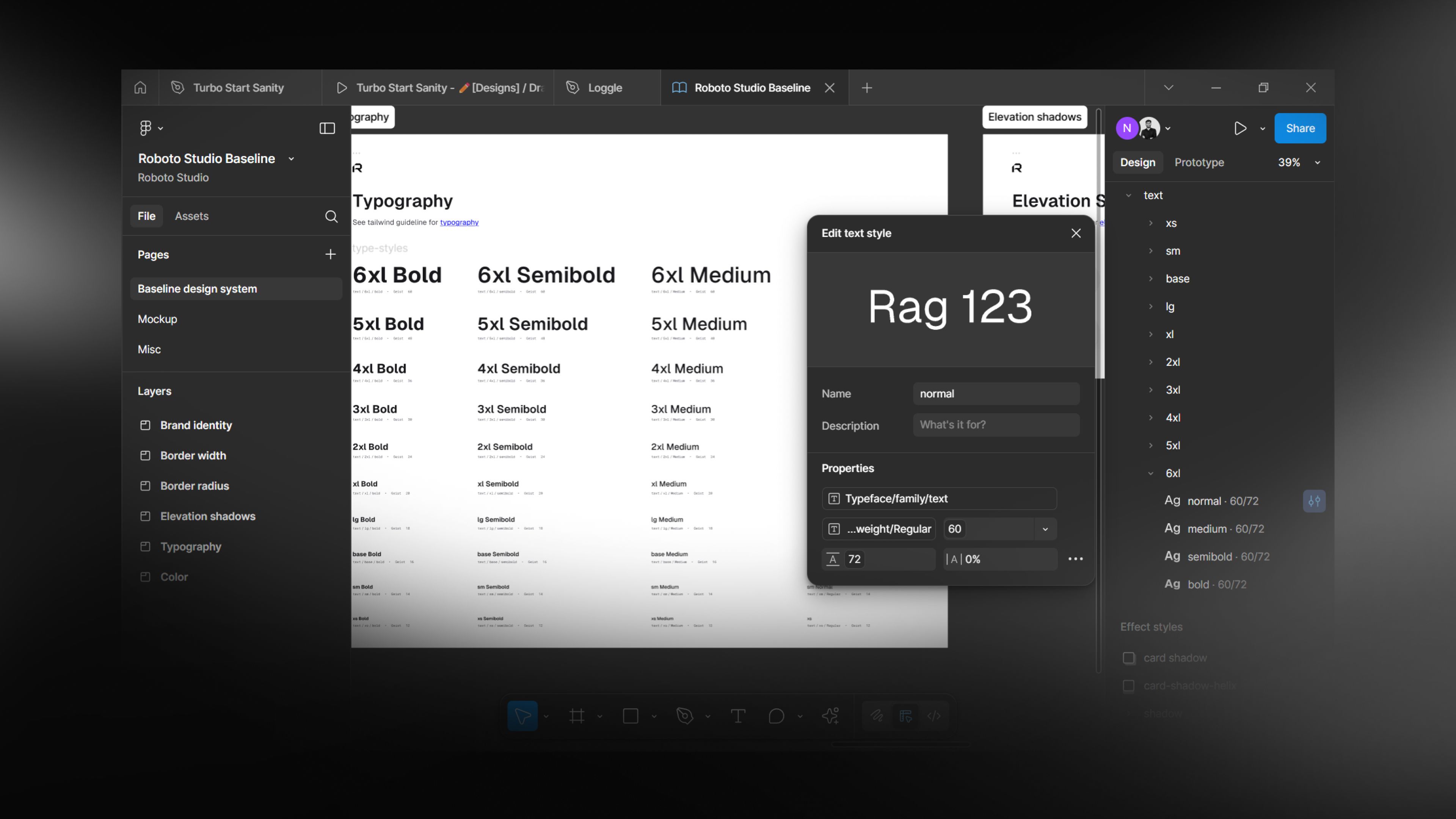Open the font size 60 dropdown
The image size is (1456, 819).
(1045, 529)
